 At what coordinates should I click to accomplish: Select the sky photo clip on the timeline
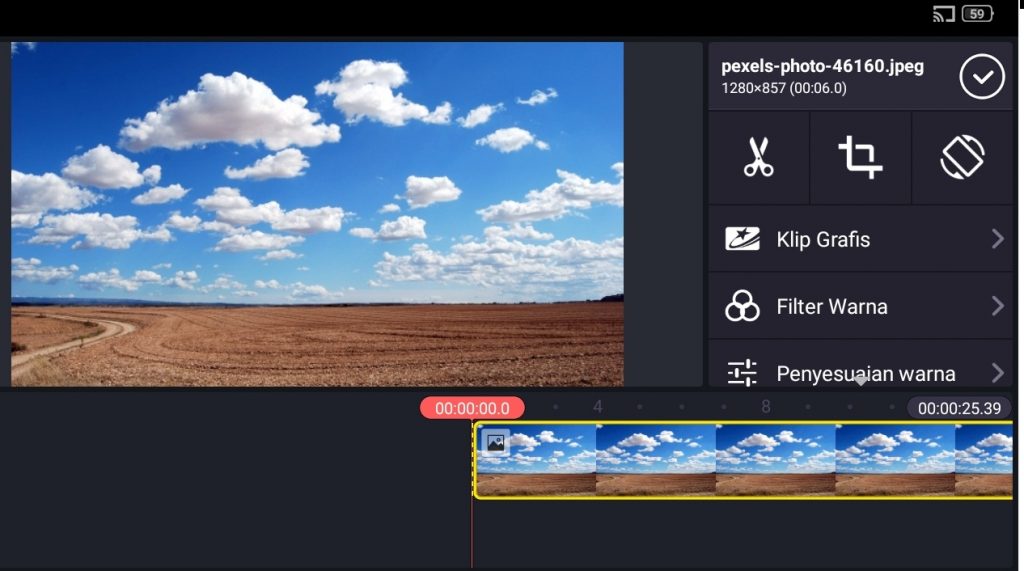click(x=743, y=461)
